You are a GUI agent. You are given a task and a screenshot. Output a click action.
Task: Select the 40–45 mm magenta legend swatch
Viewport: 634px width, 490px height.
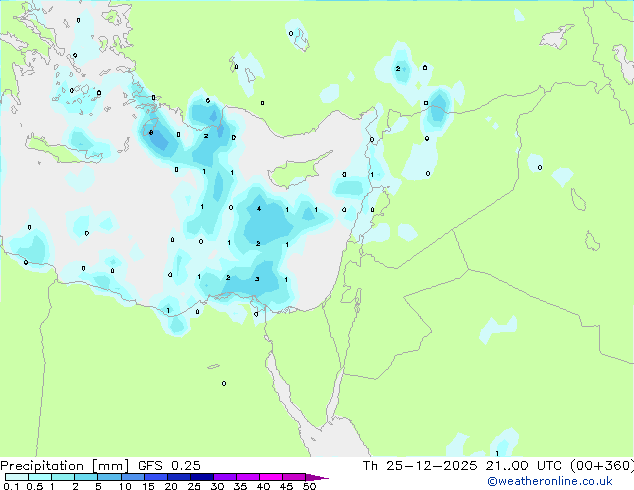coord(271,477)
